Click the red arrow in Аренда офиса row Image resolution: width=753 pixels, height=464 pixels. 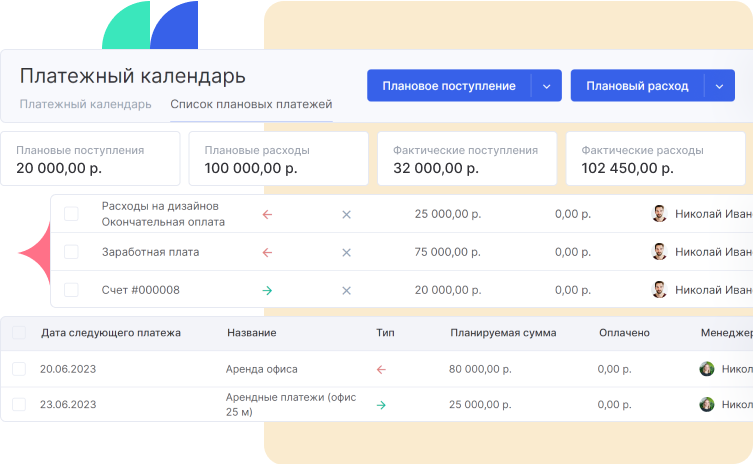pyautogui.click(x=380, y=369)
